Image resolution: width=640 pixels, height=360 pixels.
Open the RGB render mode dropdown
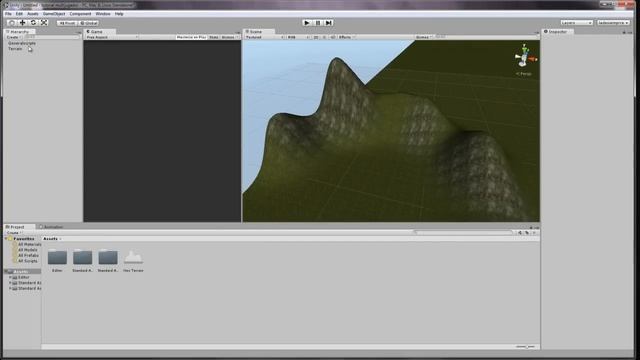298,37
